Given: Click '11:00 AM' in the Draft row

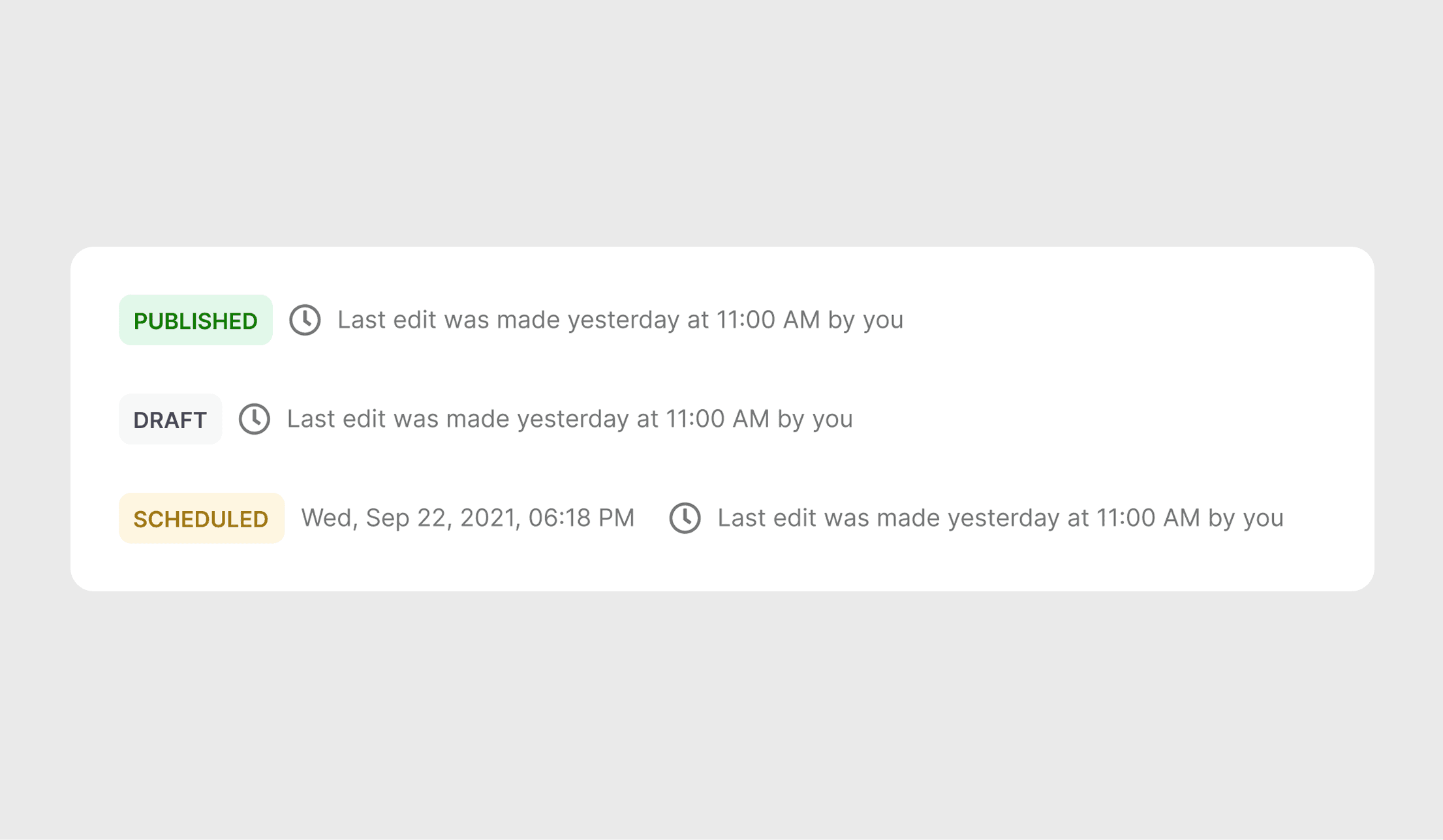Looking at the screenshot, I should coord(717,419).
